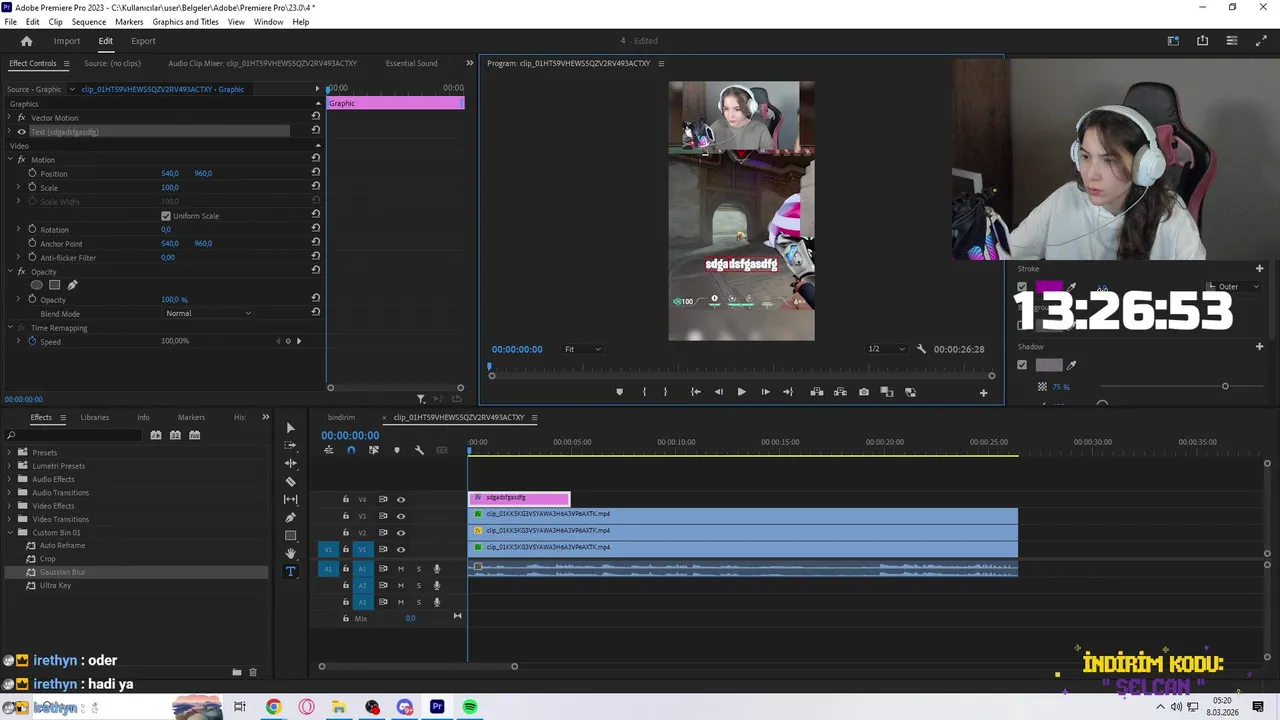1280x720 pixels.
Task: Enable the Shadow checkbox in Essential Graphics
Action: [1022, 365]
